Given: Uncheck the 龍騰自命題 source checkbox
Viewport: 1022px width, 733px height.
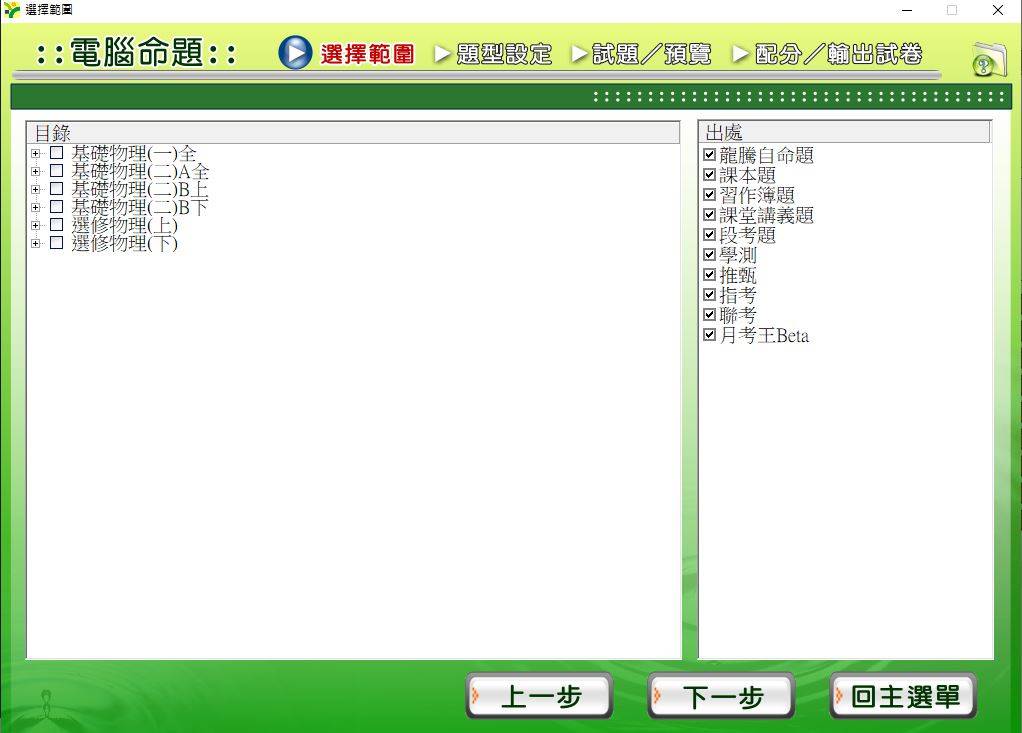Looking at the screenshot, I should 710,154.
